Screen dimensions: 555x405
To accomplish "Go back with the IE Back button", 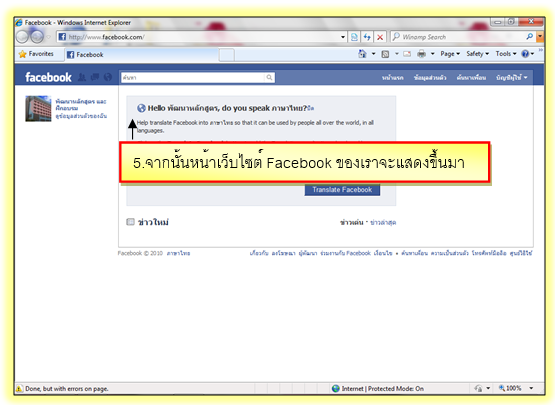I will (22, 36).
